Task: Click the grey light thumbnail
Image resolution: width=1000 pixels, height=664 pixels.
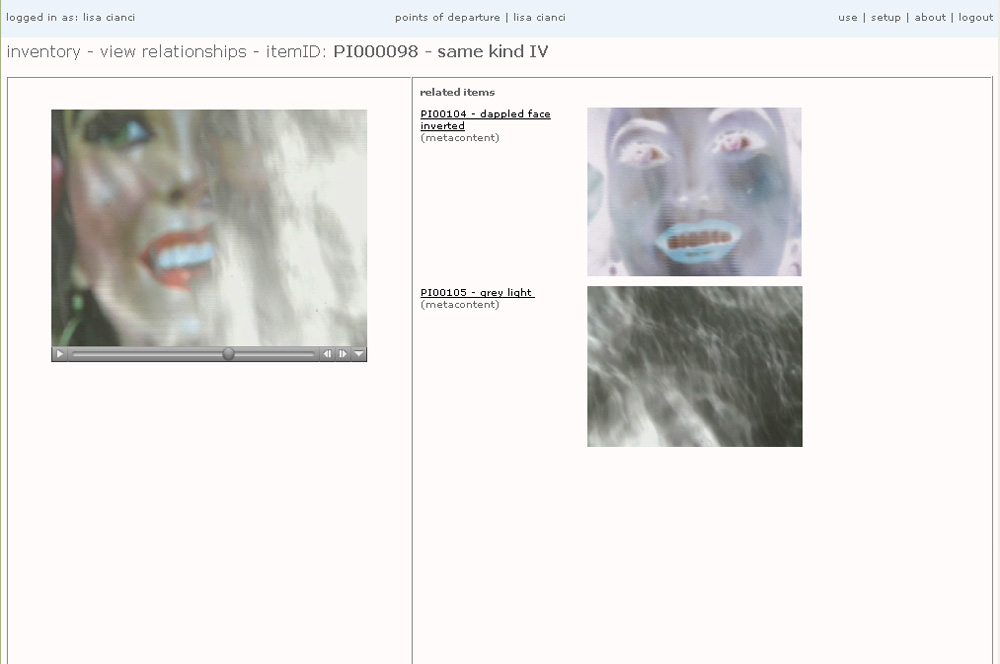Action: tap(695, 366)
